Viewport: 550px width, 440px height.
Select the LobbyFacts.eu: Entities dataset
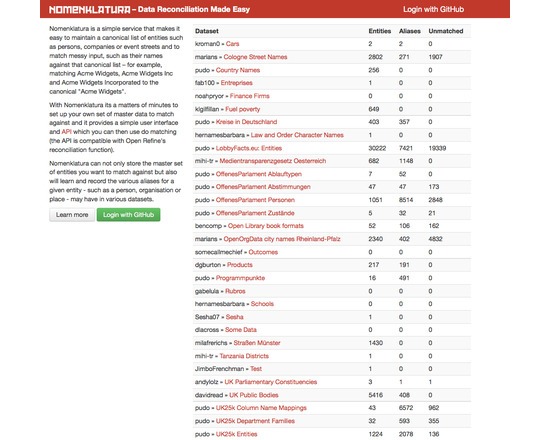[x=249, y=148]
